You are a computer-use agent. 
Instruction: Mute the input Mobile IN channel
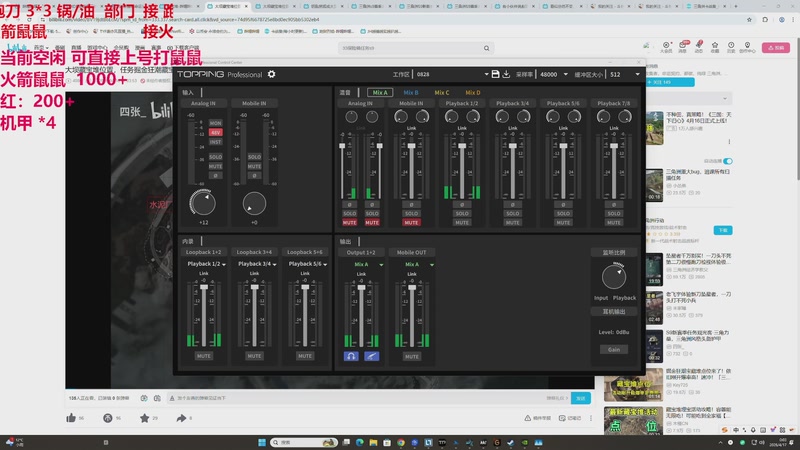point(254,166)
